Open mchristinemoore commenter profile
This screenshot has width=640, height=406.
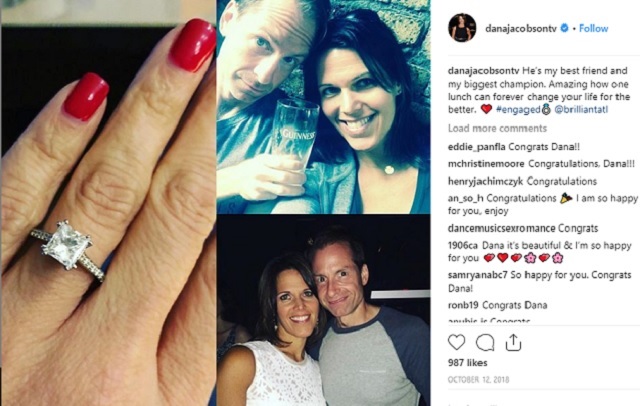tap(486, 164)
